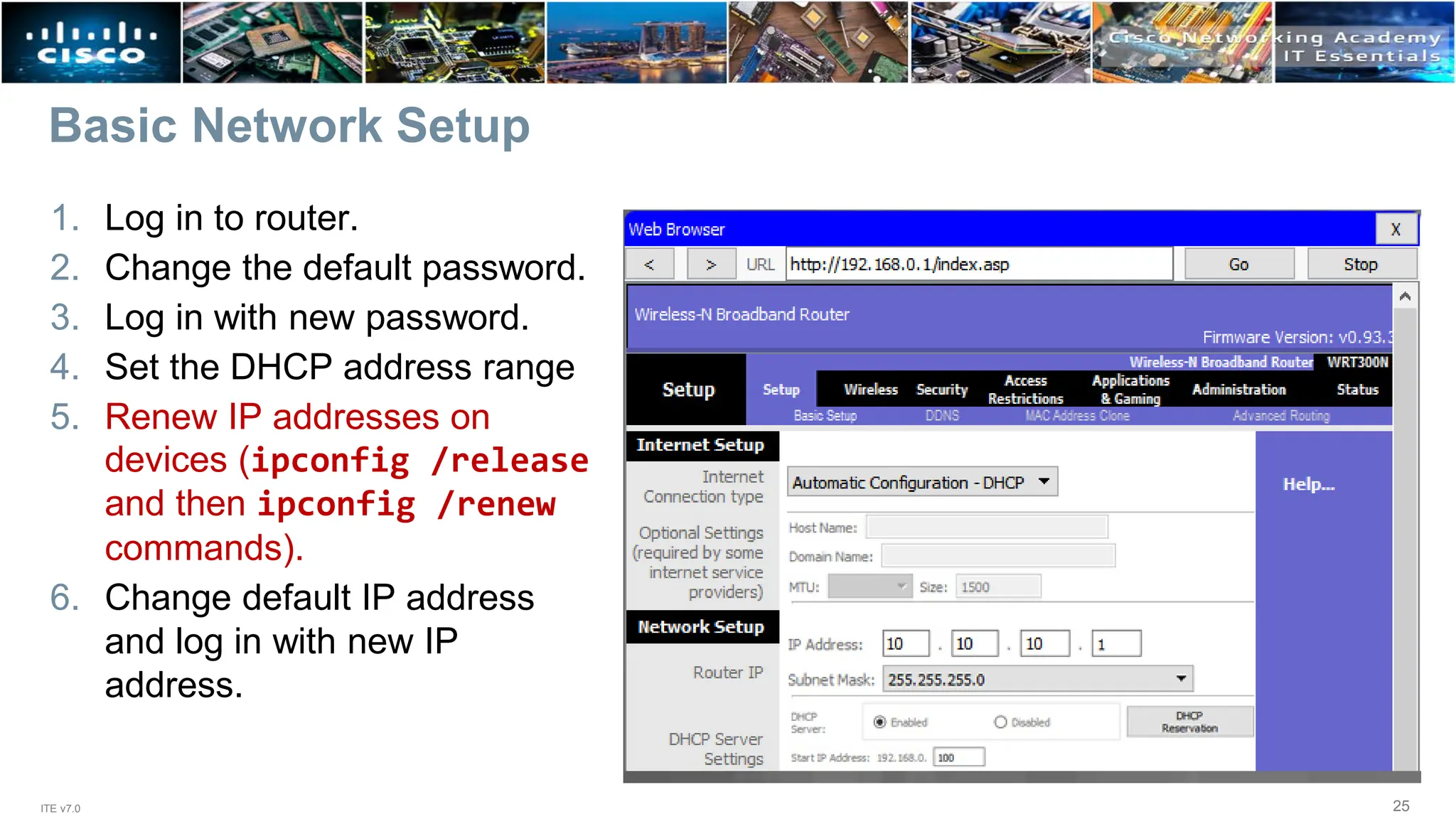
Task: Click the Host Name input field
Action: click(987, 527)
